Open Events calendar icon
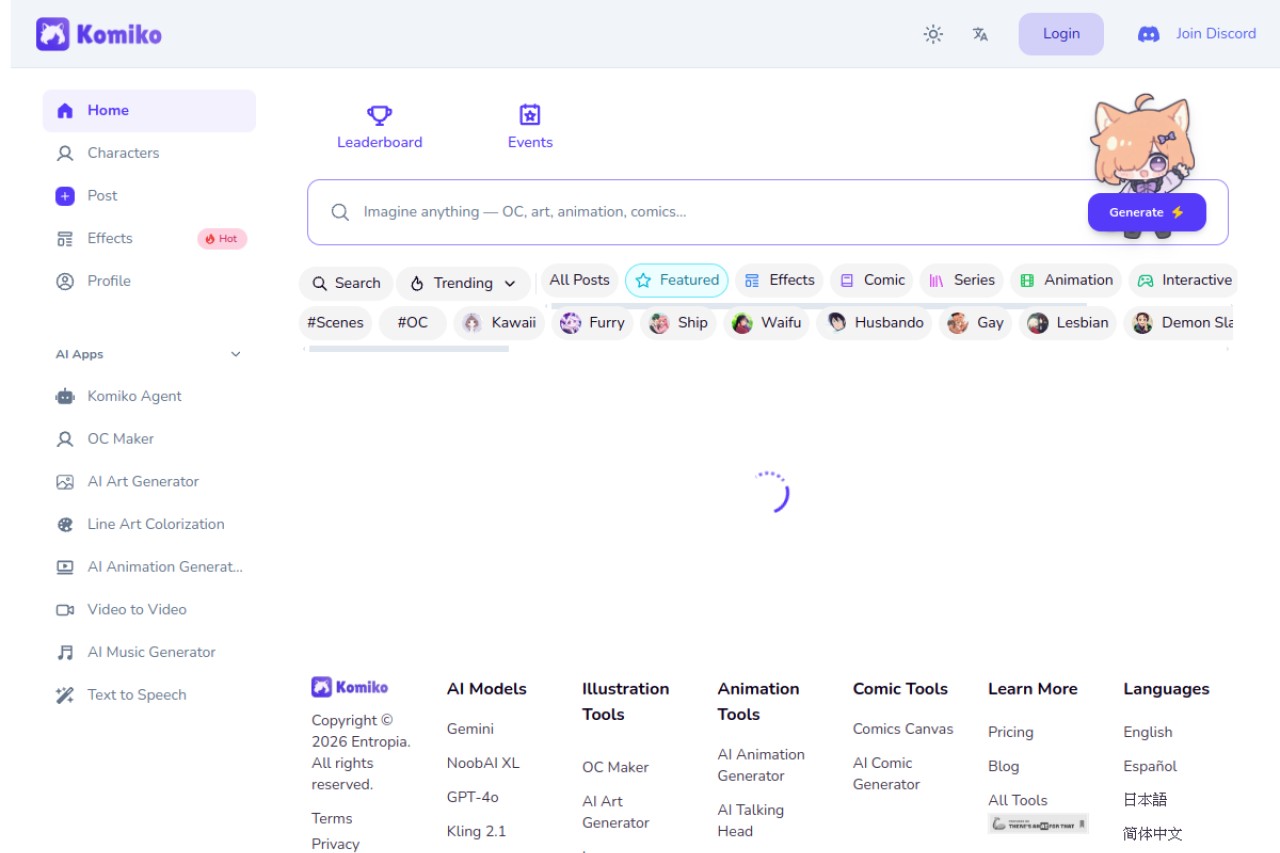 (530, 115)
